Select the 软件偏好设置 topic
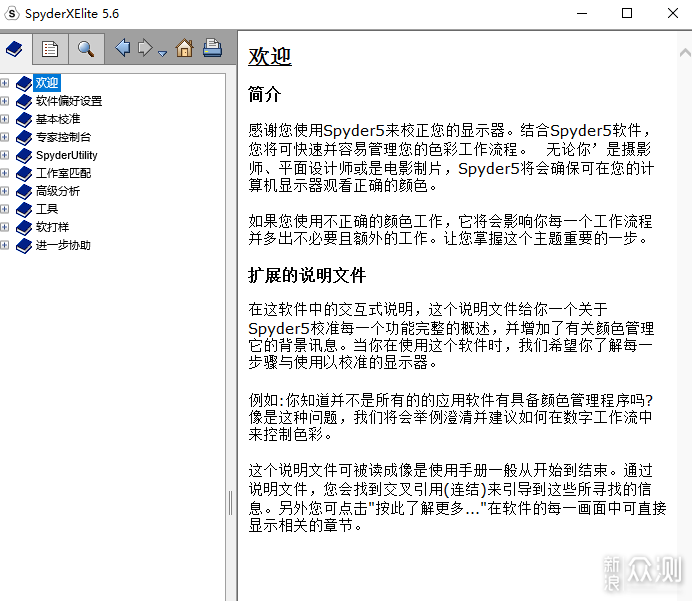The width and height of the screenshot is (692, 601). [x=69, y=101]
